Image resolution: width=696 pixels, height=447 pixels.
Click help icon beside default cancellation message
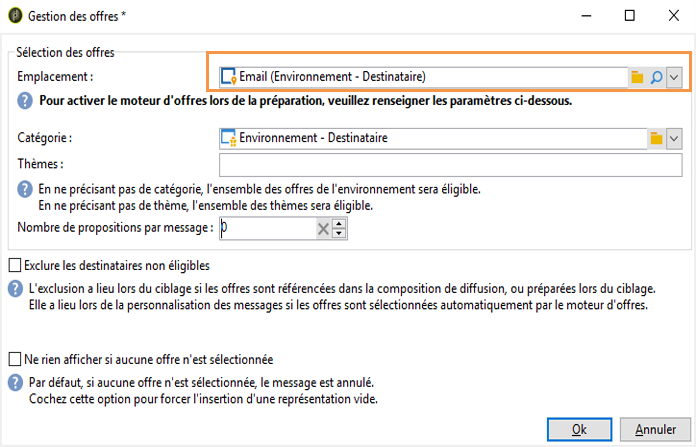point(16,383)
